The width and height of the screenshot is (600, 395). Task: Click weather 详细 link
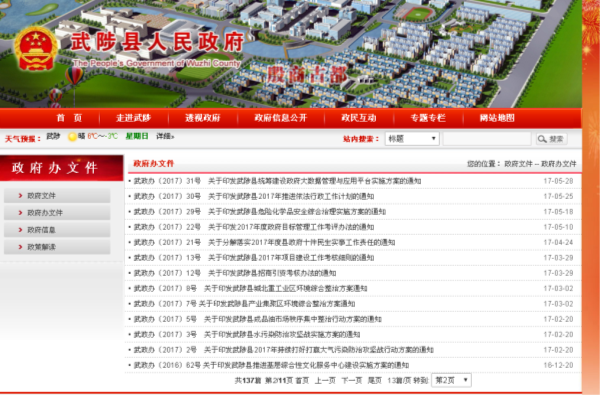[x=165, y=136]
